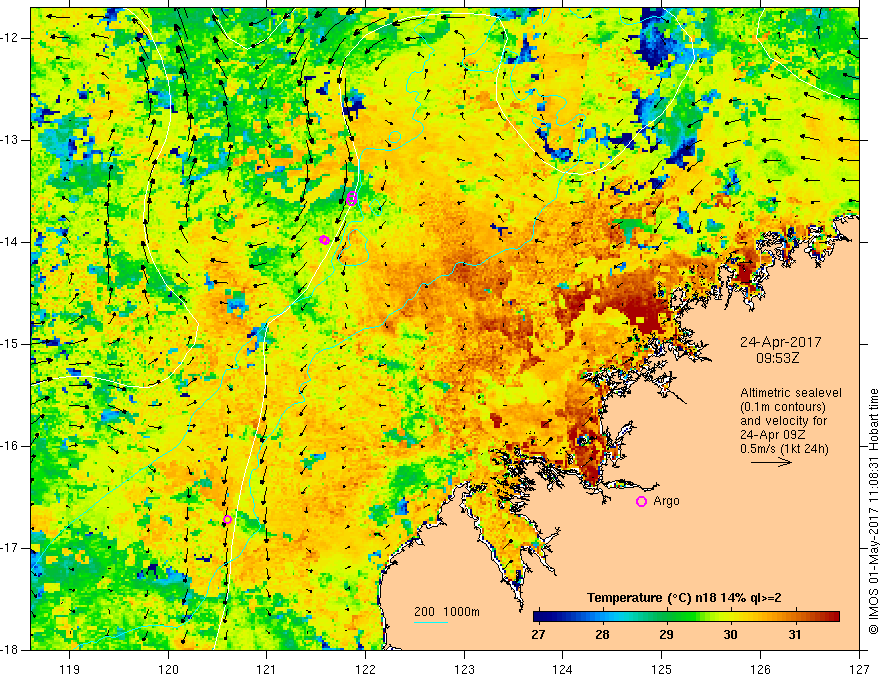Click the longitude axis label 126

(760, 669)
